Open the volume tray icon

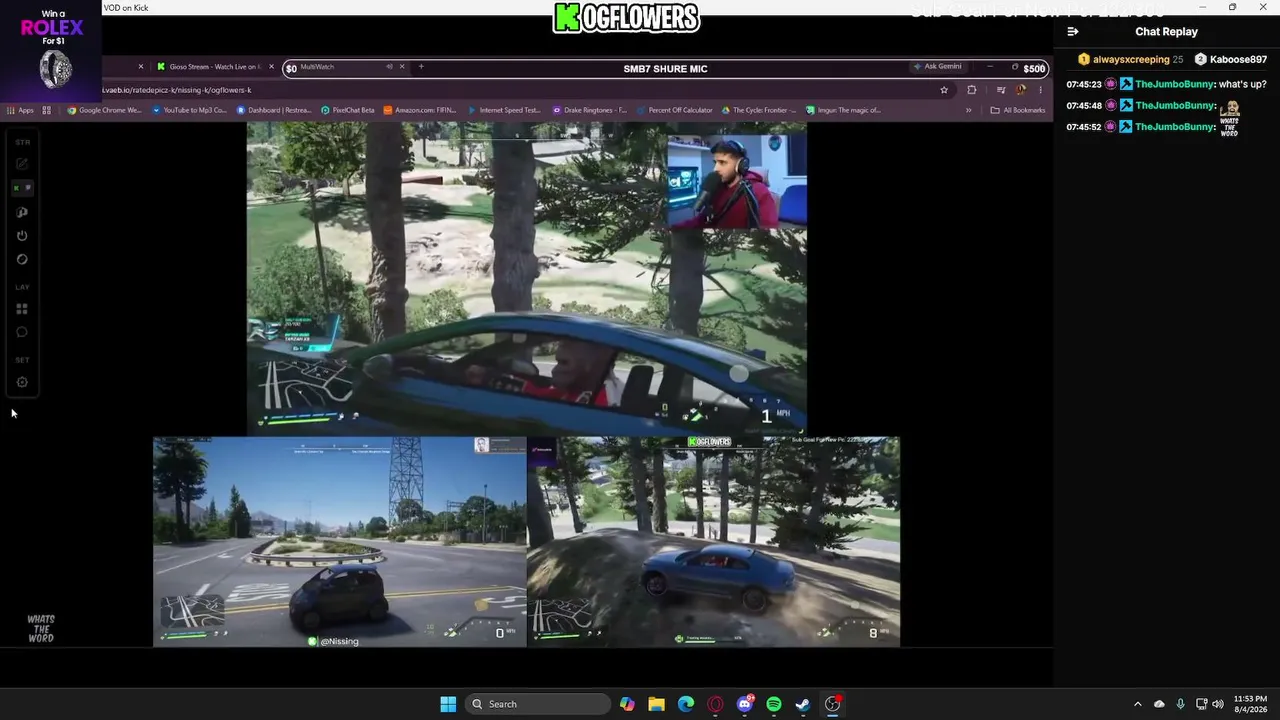1218,704
